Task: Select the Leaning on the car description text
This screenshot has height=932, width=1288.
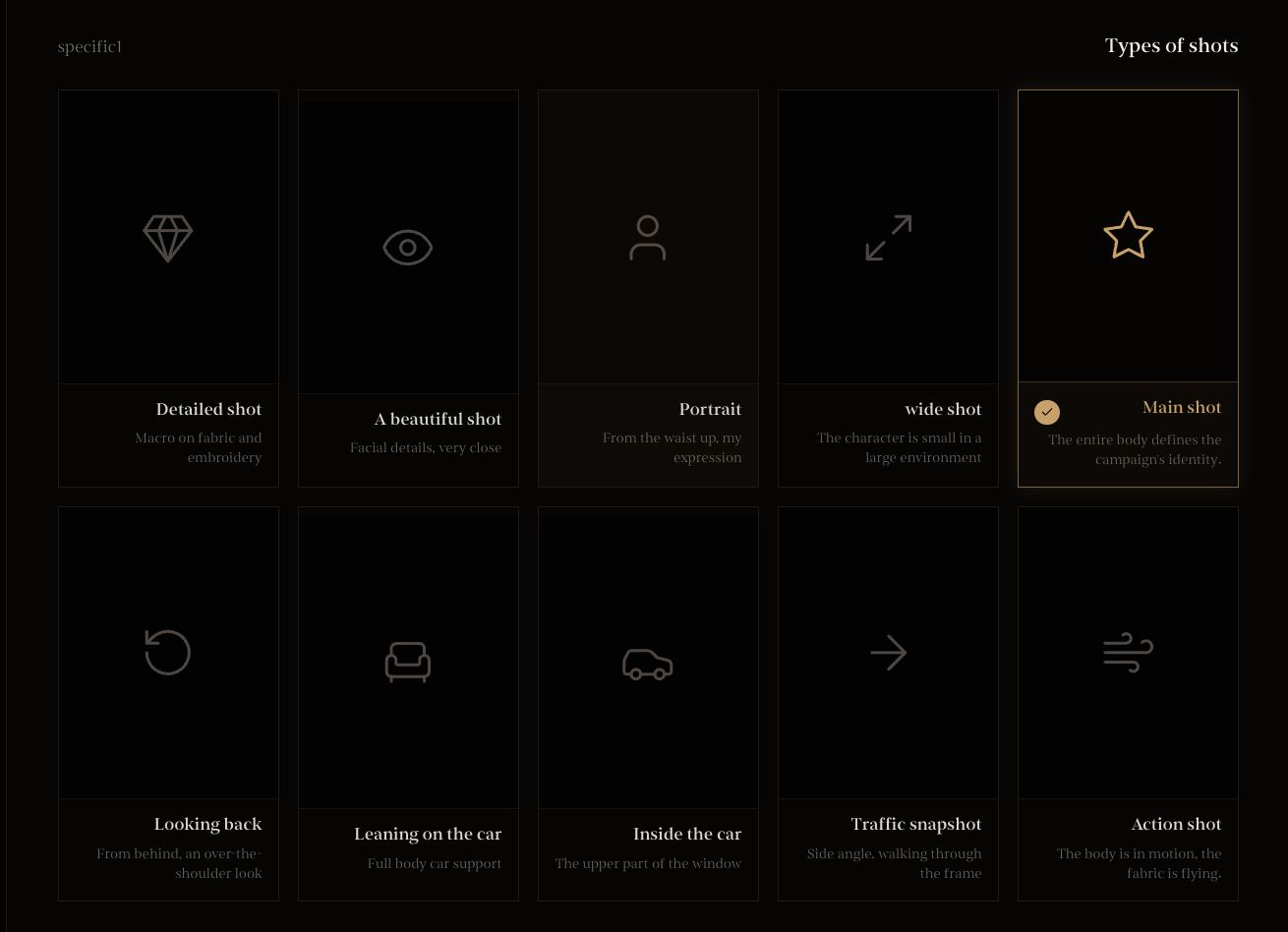Action: [x=435, y=863]
